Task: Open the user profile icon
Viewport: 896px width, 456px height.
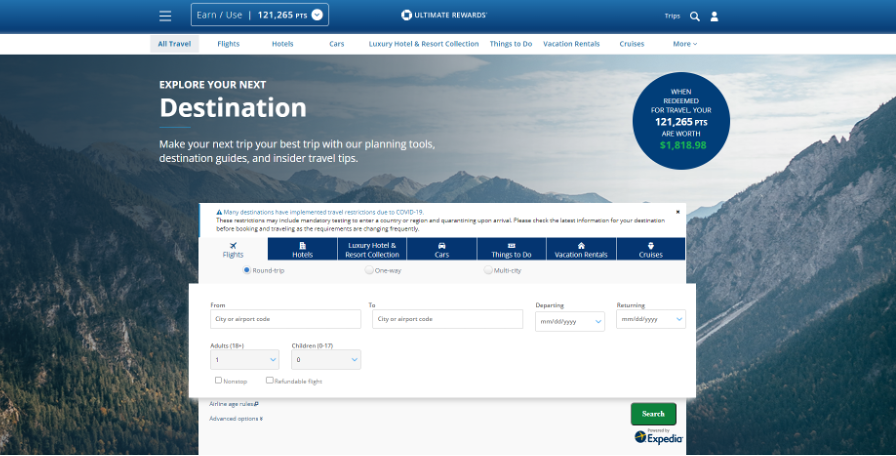Action: pos(714,16)
